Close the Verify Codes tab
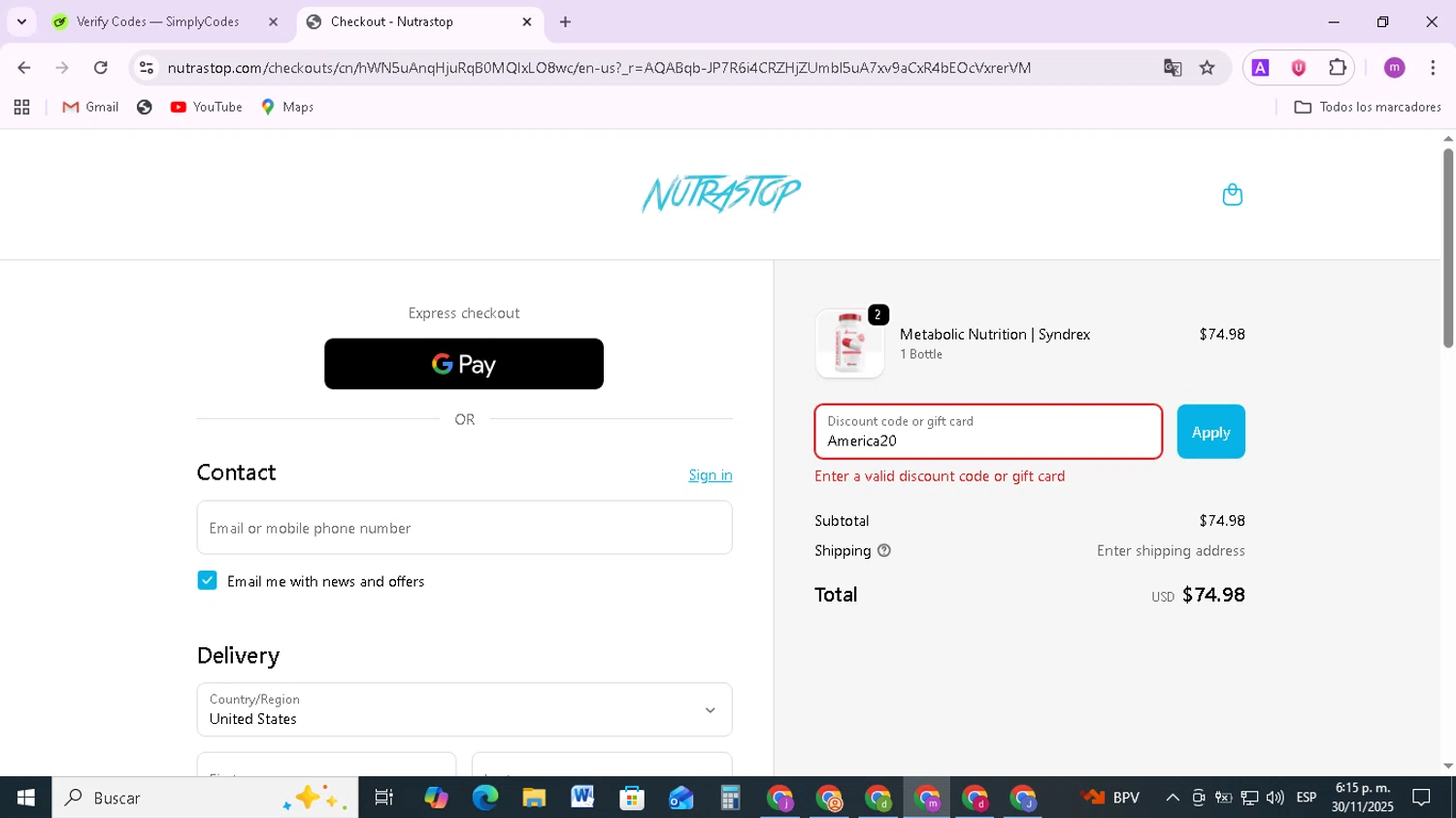Image resolution: width=1456 pixels, height=818 pixels. pyautogui.click(x=273, y=21)
